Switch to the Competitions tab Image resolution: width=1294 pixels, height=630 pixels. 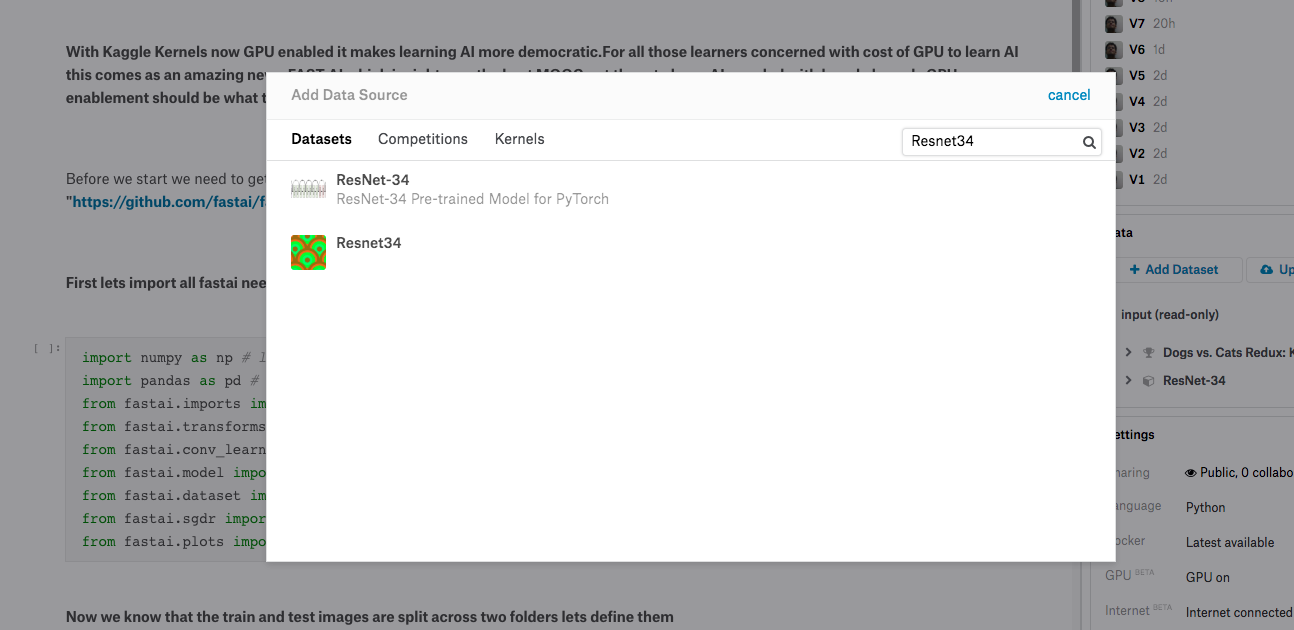(x=423, y=139)
